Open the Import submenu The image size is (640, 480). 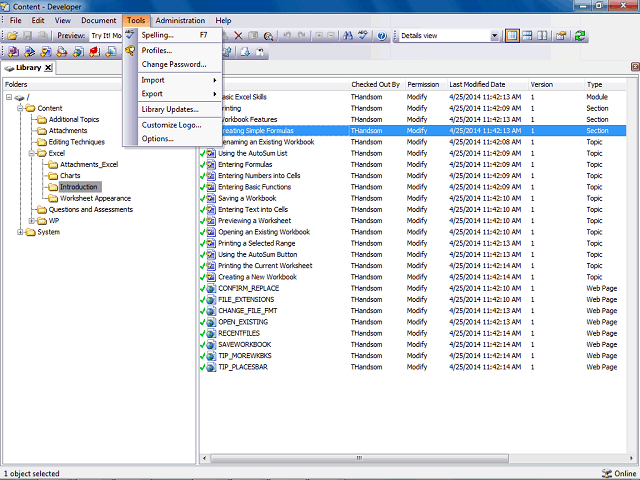[180, 80]
